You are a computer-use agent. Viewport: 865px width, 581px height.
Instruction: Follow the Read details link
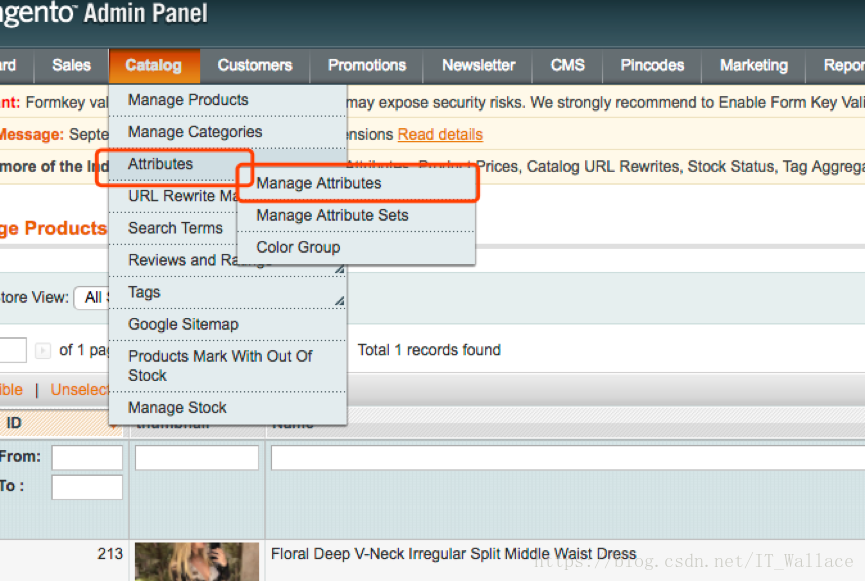[440, 135]
